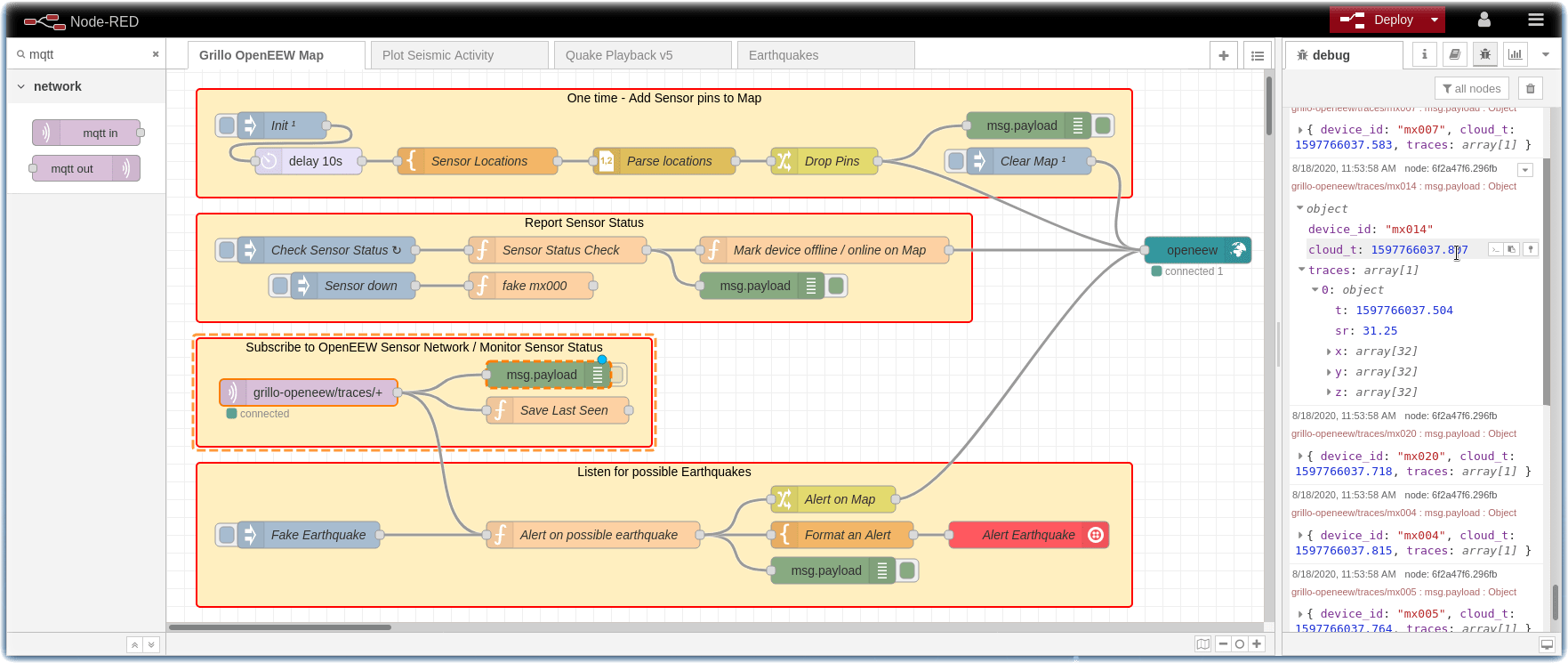Open the help book sidebar tab icon
Screen dimensions: 1568x663
tap(1454, 54)
